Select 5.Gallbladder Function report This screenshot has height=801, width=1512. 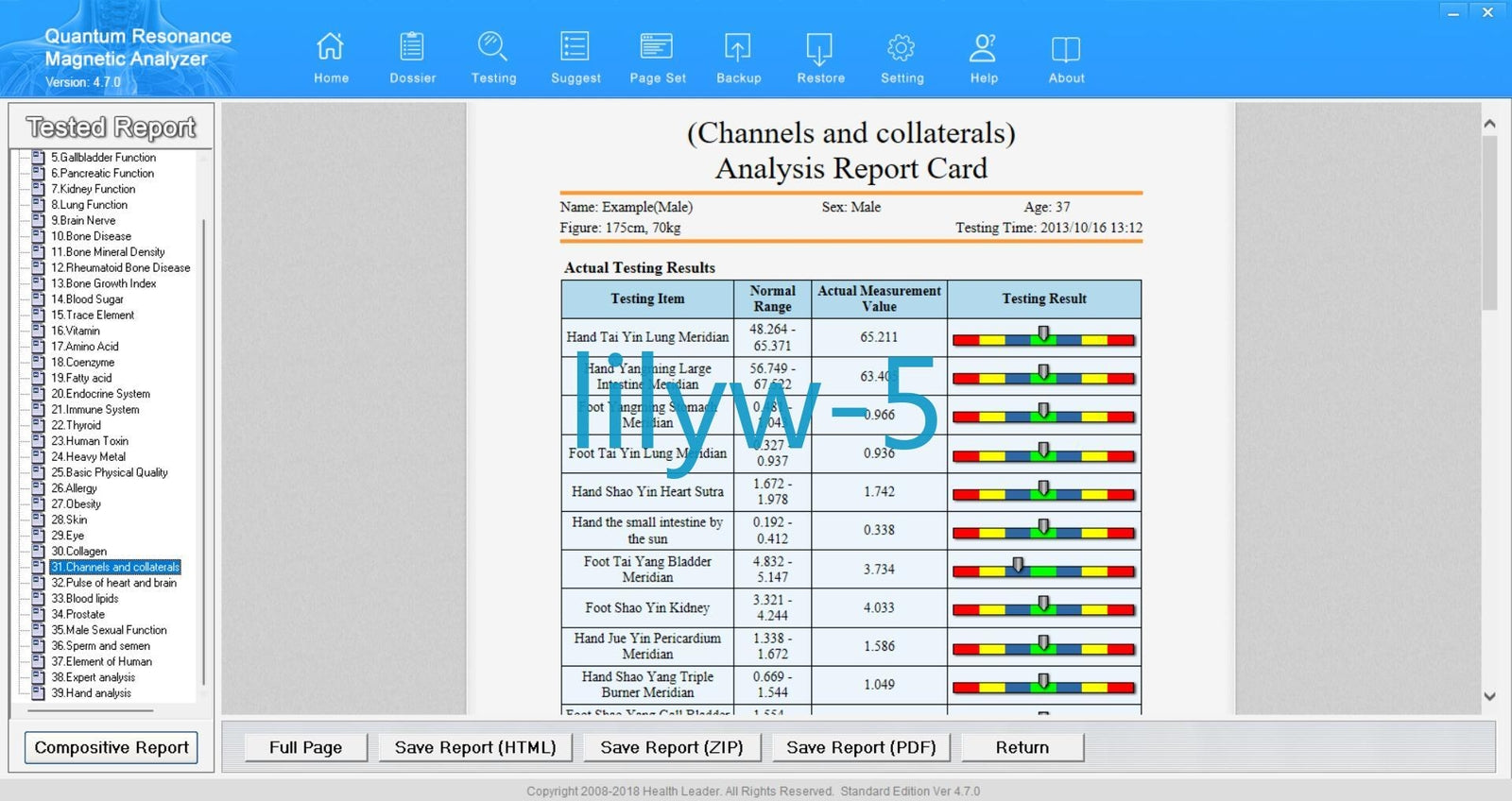pos(103,158)
